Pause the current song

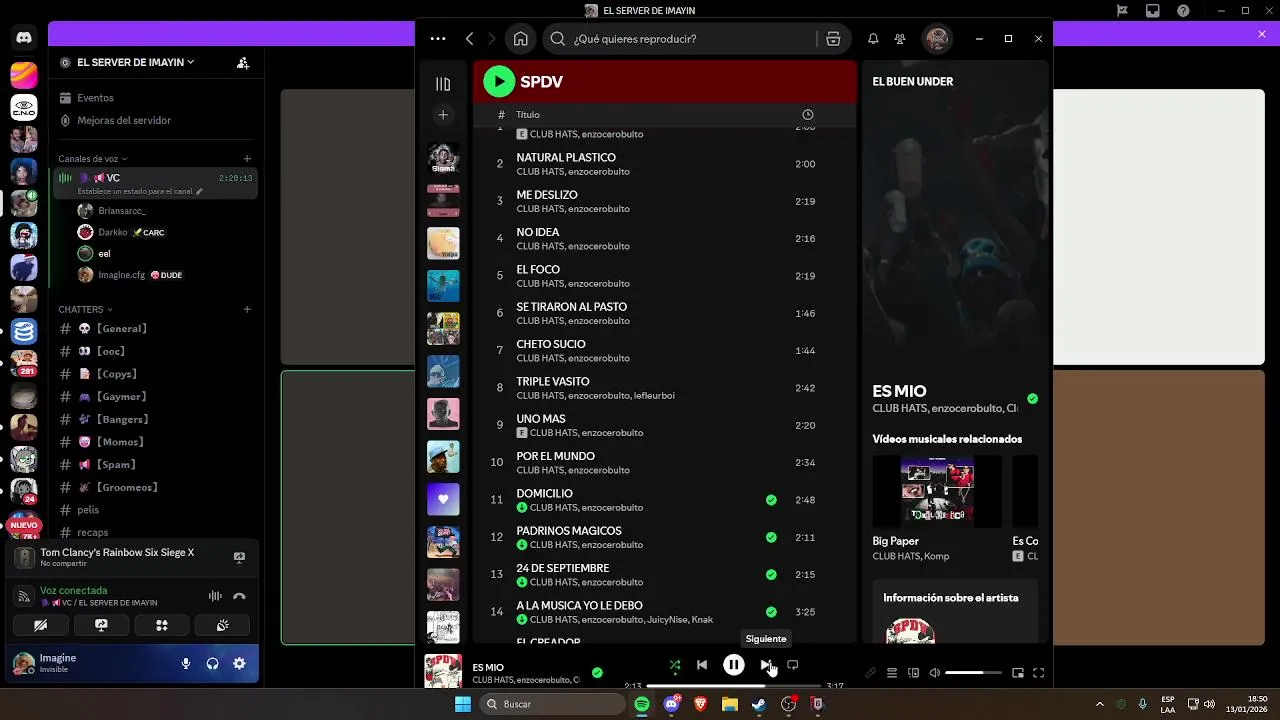733,665
